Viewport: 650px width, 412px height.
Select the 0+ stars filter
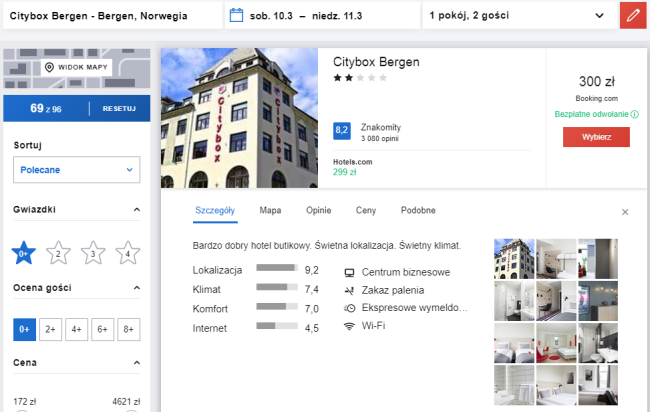pyautogui.click(x=24, y=253)
